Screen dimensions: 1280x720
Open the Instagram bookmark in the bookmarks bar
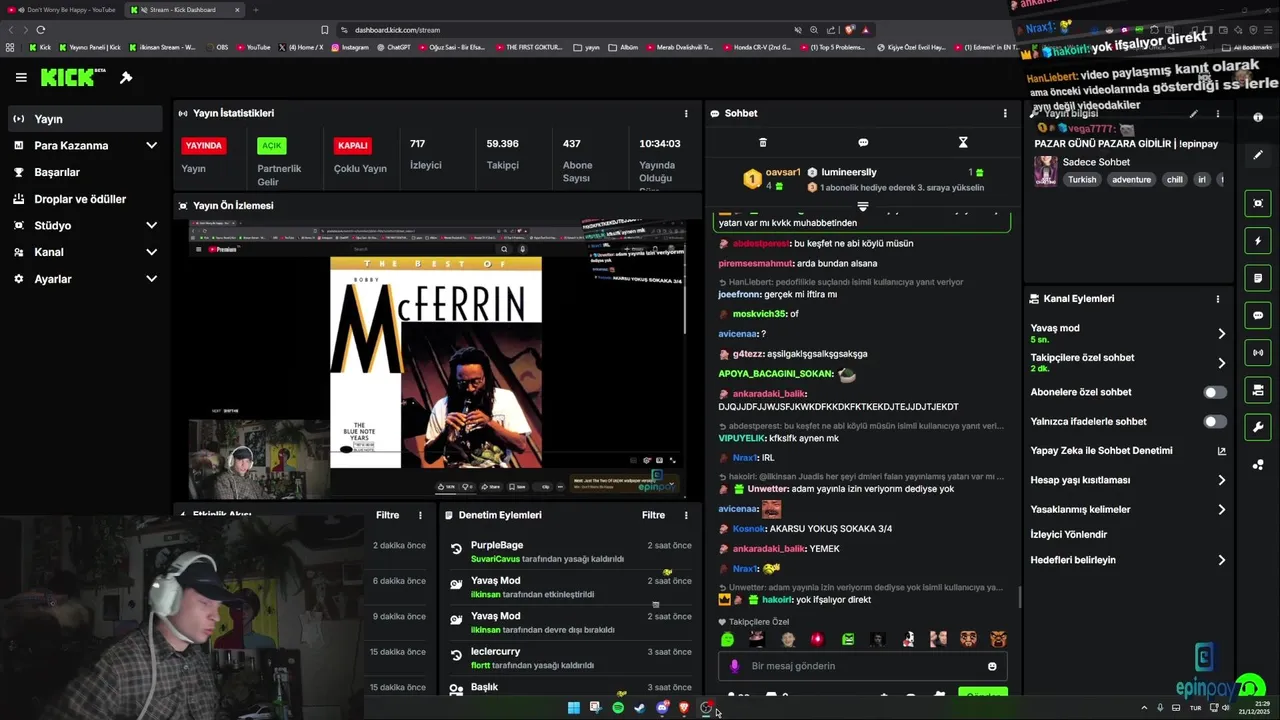[349, 47]
